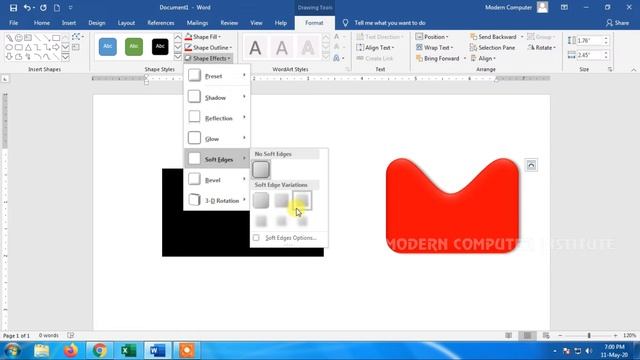The width and height of the screenshot is (640, 360).
Task: Click the shape height field showing 1.76"
Action: pyautogui.click(x=590, y=40)
